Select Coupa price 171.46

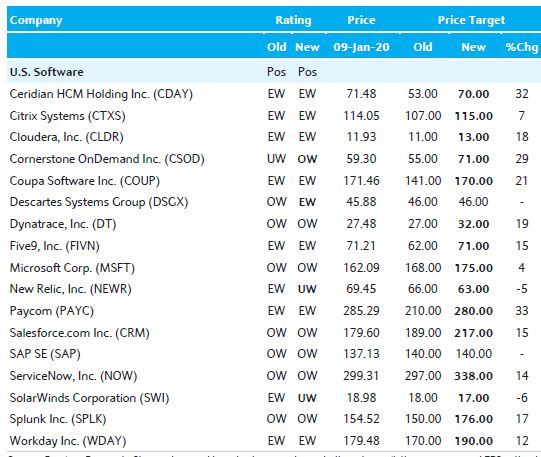click(x=361, y=181)
